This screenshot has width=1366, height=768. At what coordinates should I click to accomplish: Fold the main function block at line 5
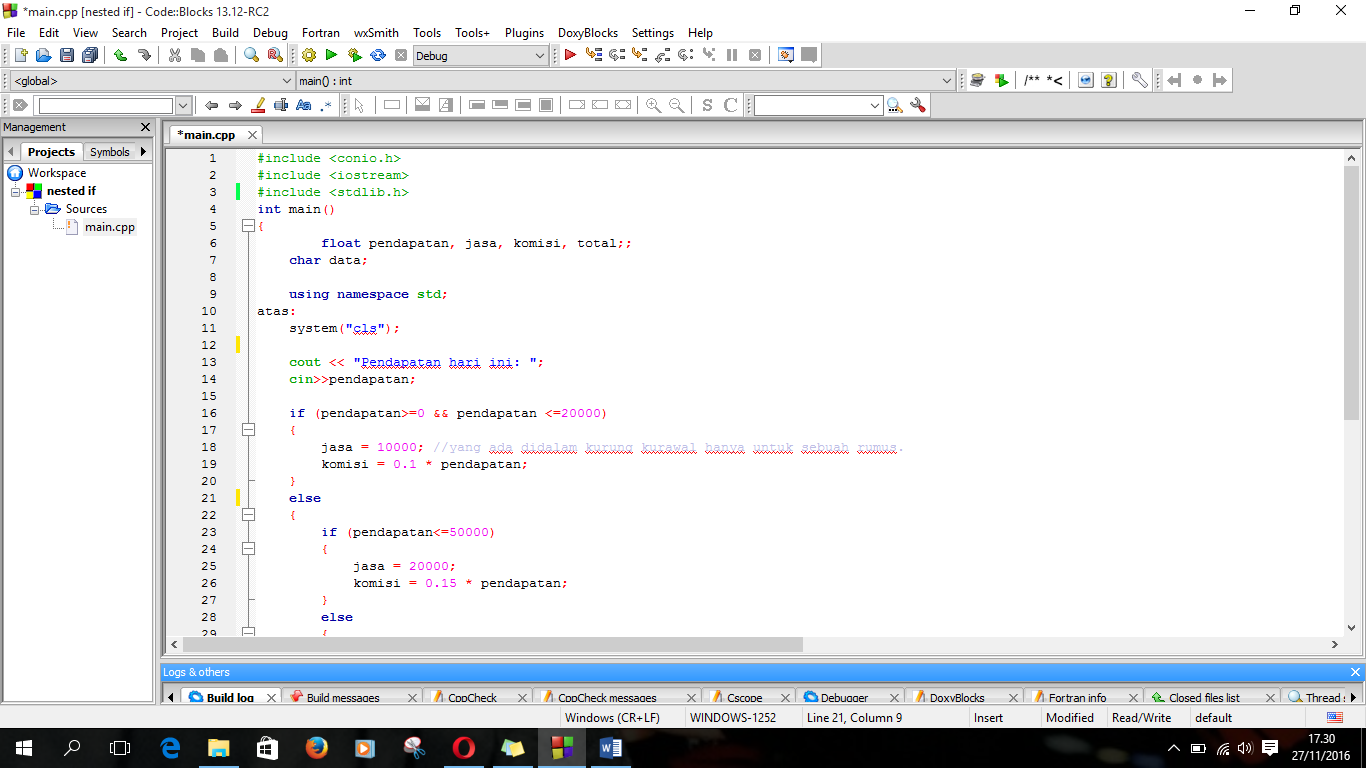248,226
